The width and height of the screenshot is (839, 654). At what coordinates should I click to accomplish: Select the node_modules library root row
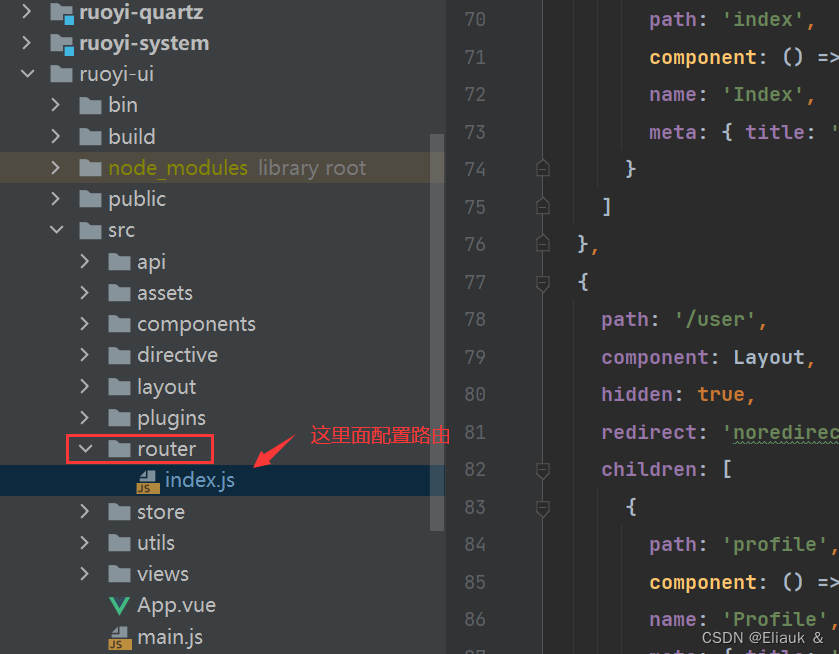pos(222,168)
